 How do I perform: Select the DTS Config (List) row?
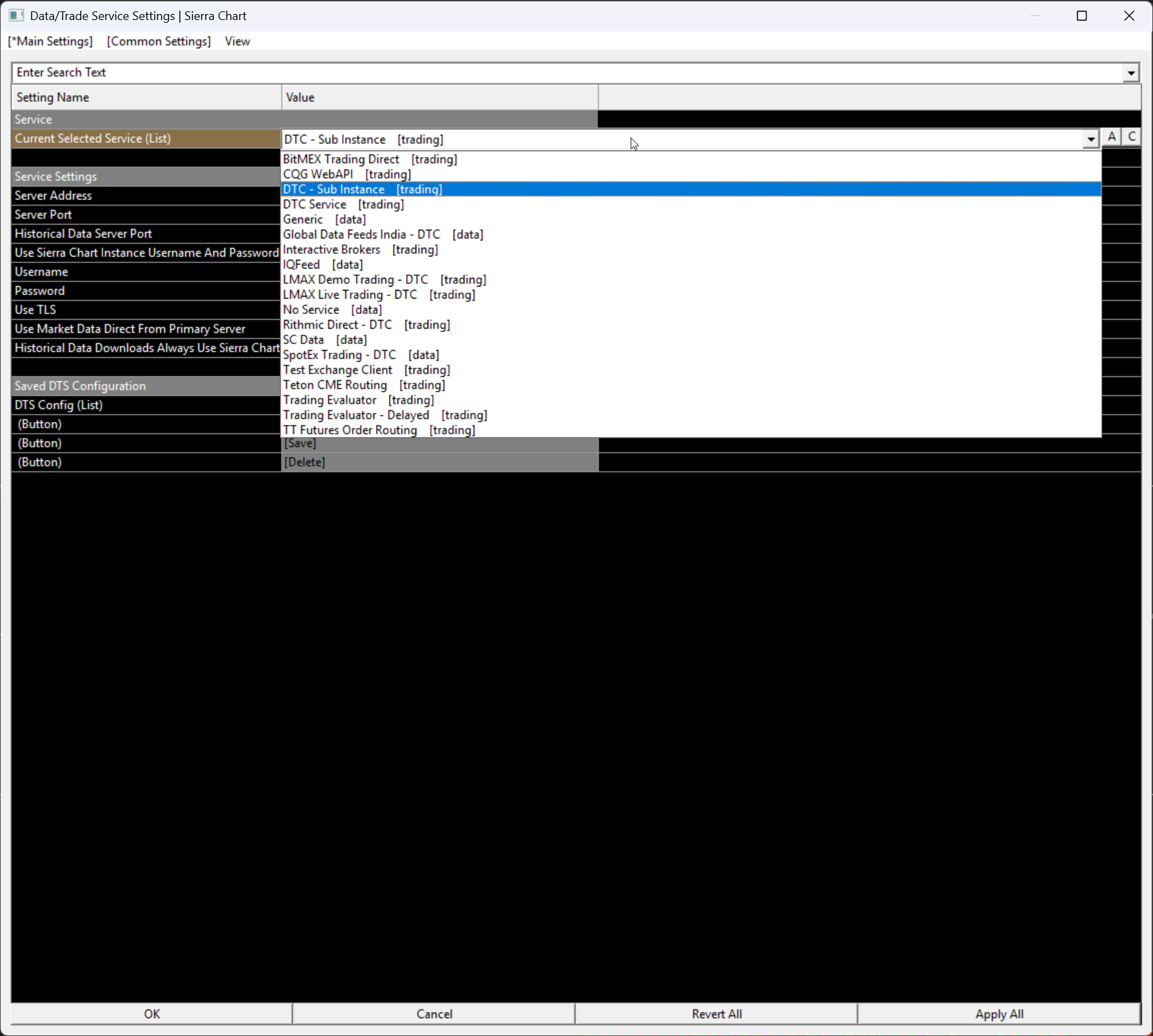coord(146,405)
